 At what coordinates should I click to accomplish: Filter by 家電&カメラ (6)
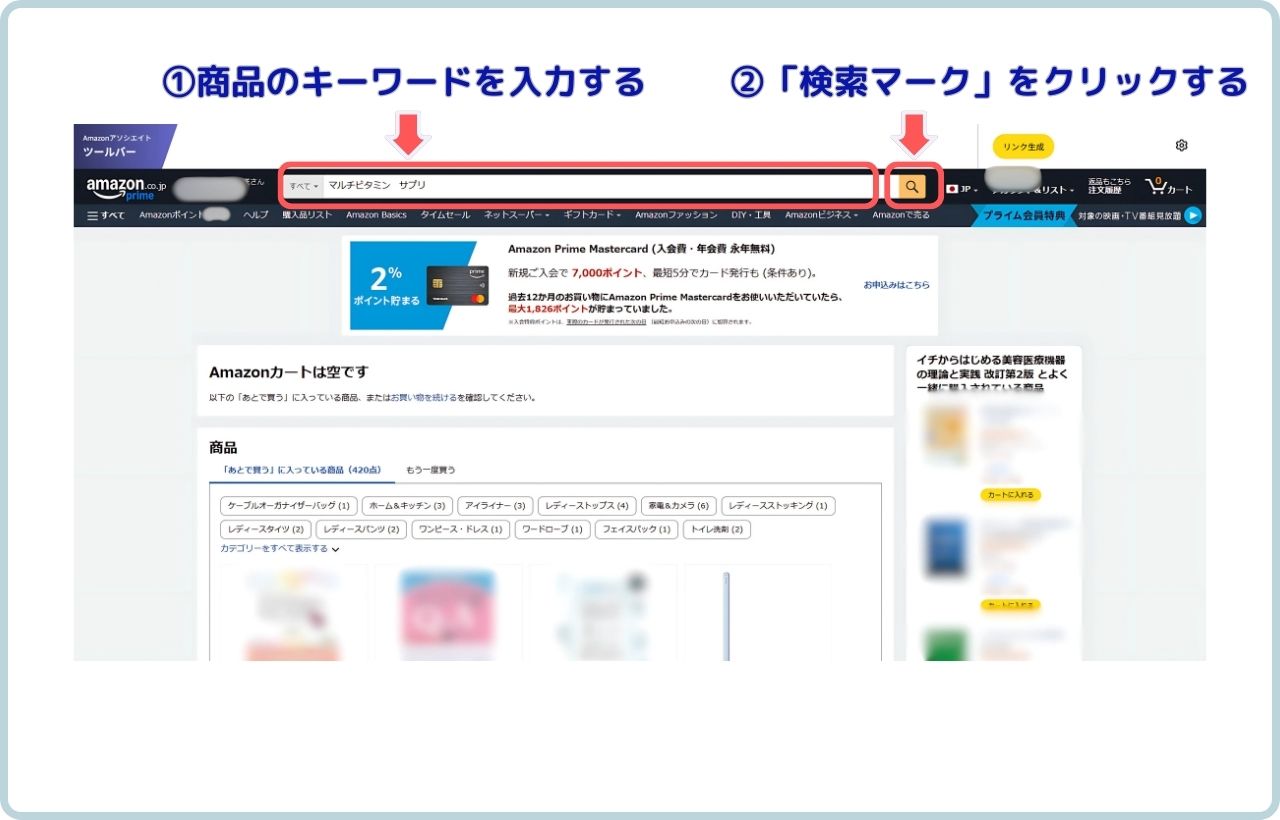click(678, 506)
